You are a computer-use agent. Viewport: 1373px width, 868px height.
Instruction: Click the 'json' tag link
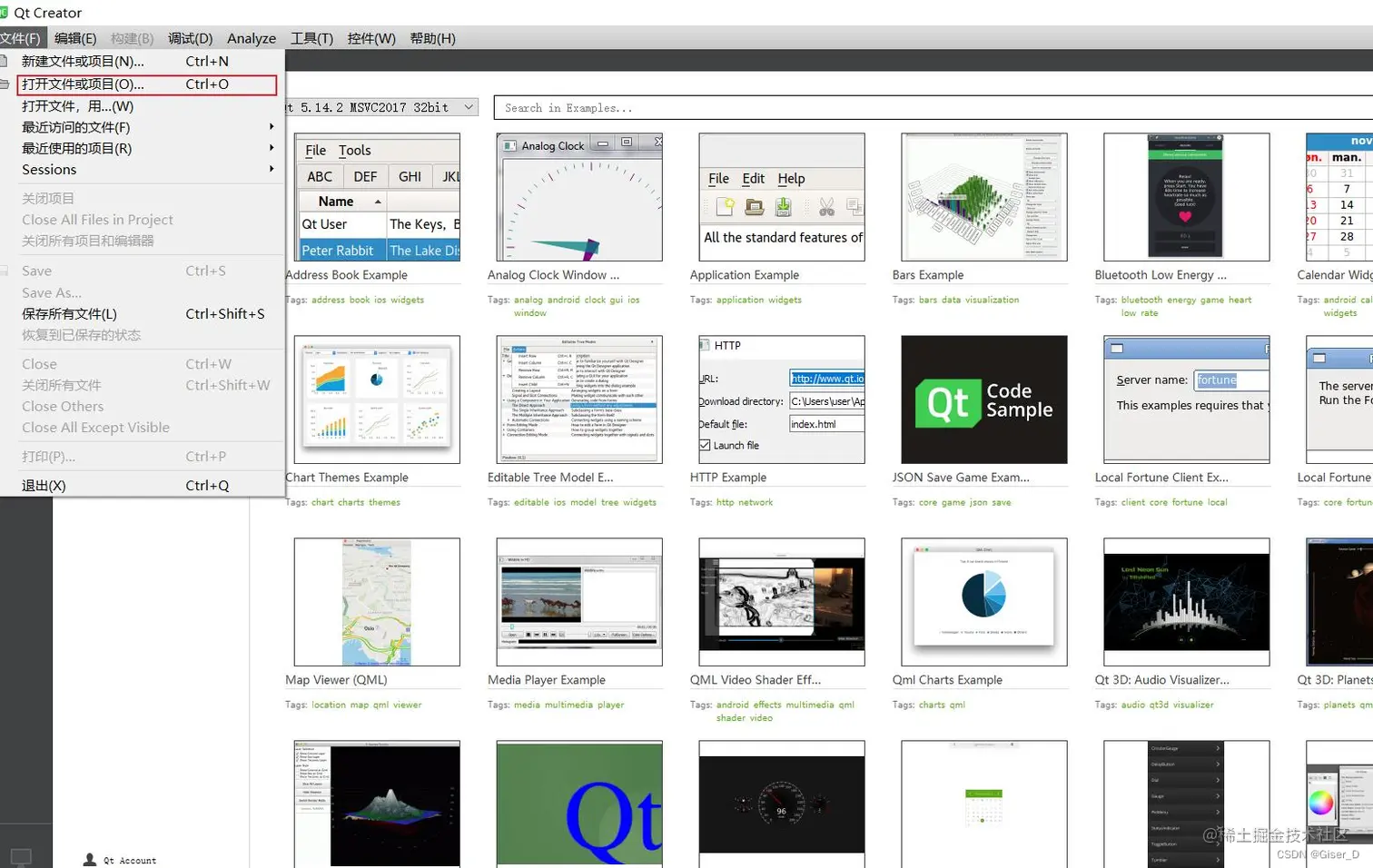pyautogui.click(x=978, y=502)
